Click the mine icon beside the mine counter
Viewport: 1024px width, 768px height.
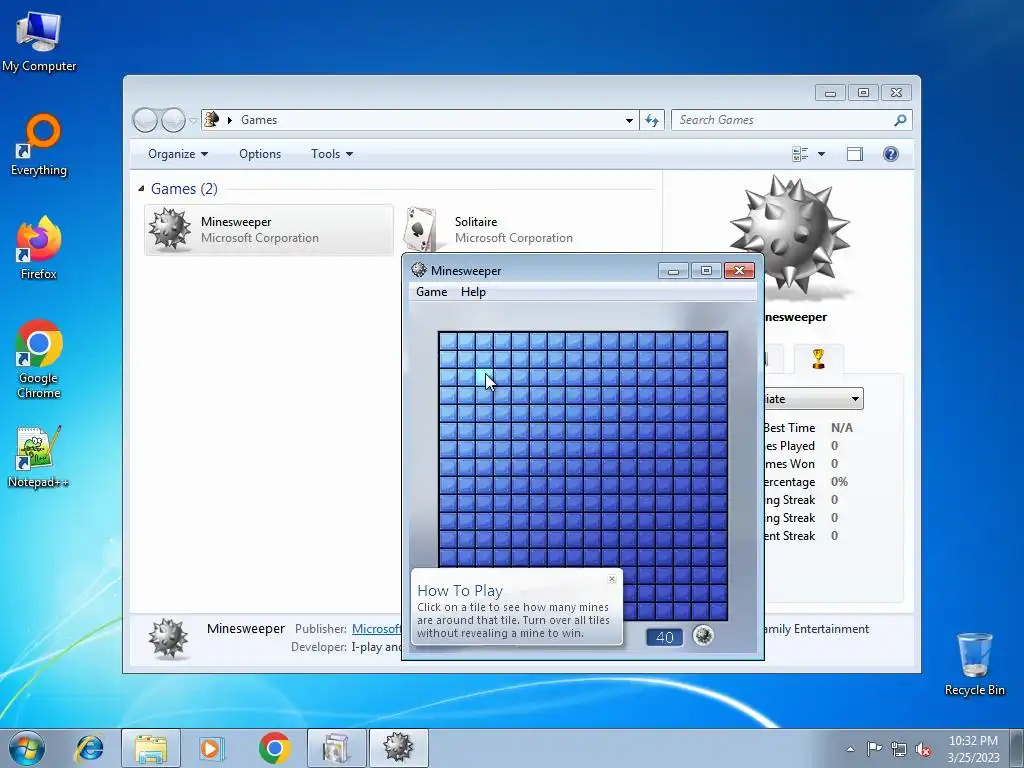tap(703, 635)
